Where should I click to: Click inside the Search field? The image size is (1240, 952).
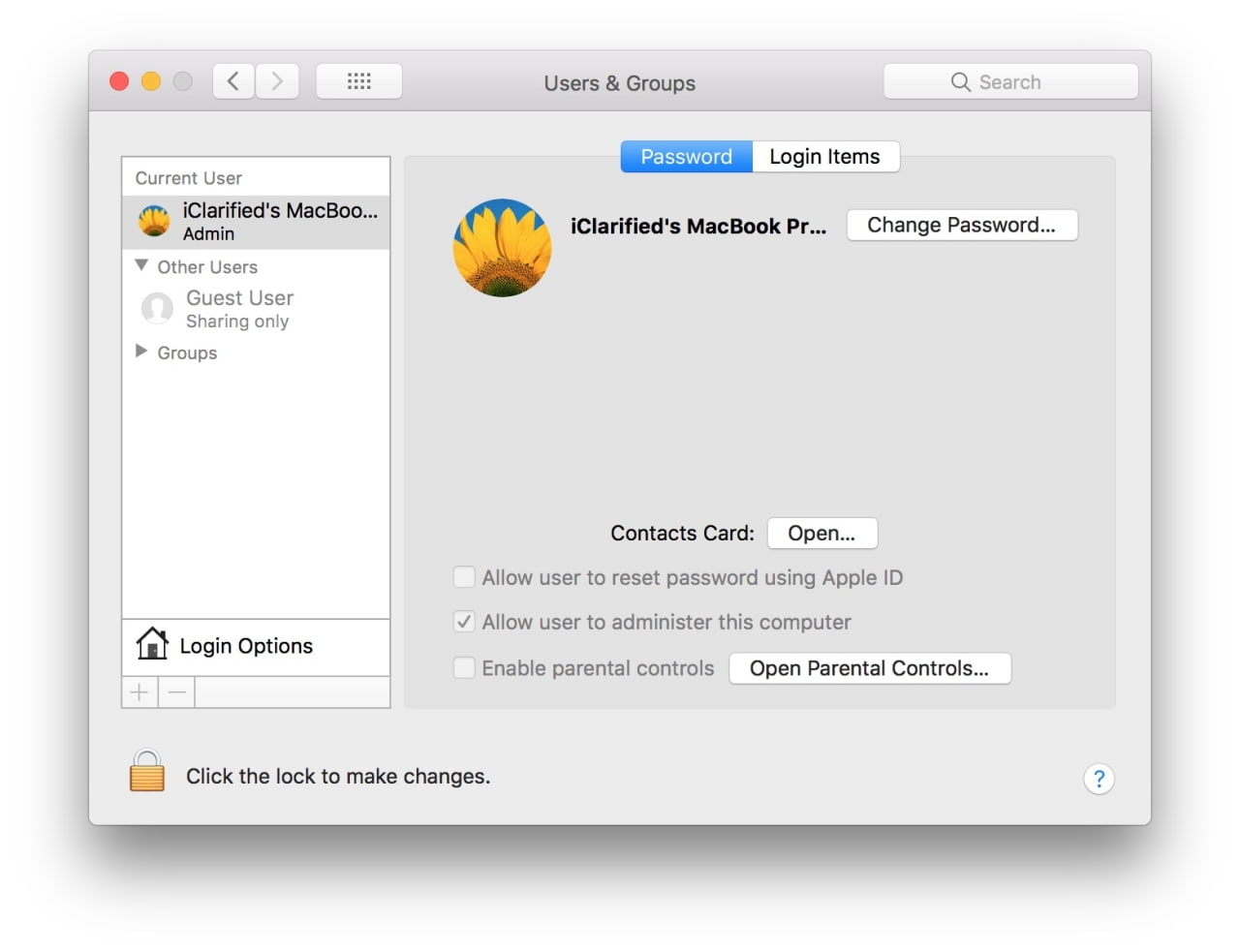click(1010, 81)
